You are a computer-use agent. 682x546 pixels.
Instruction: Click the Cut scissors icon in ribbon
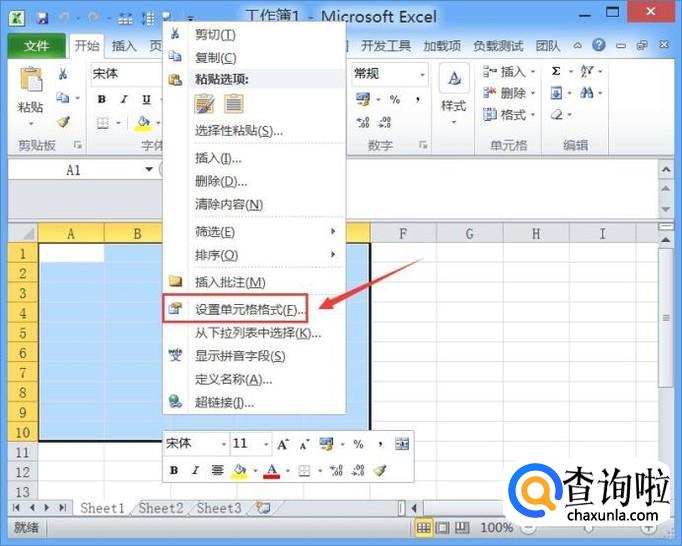point(63,74)
